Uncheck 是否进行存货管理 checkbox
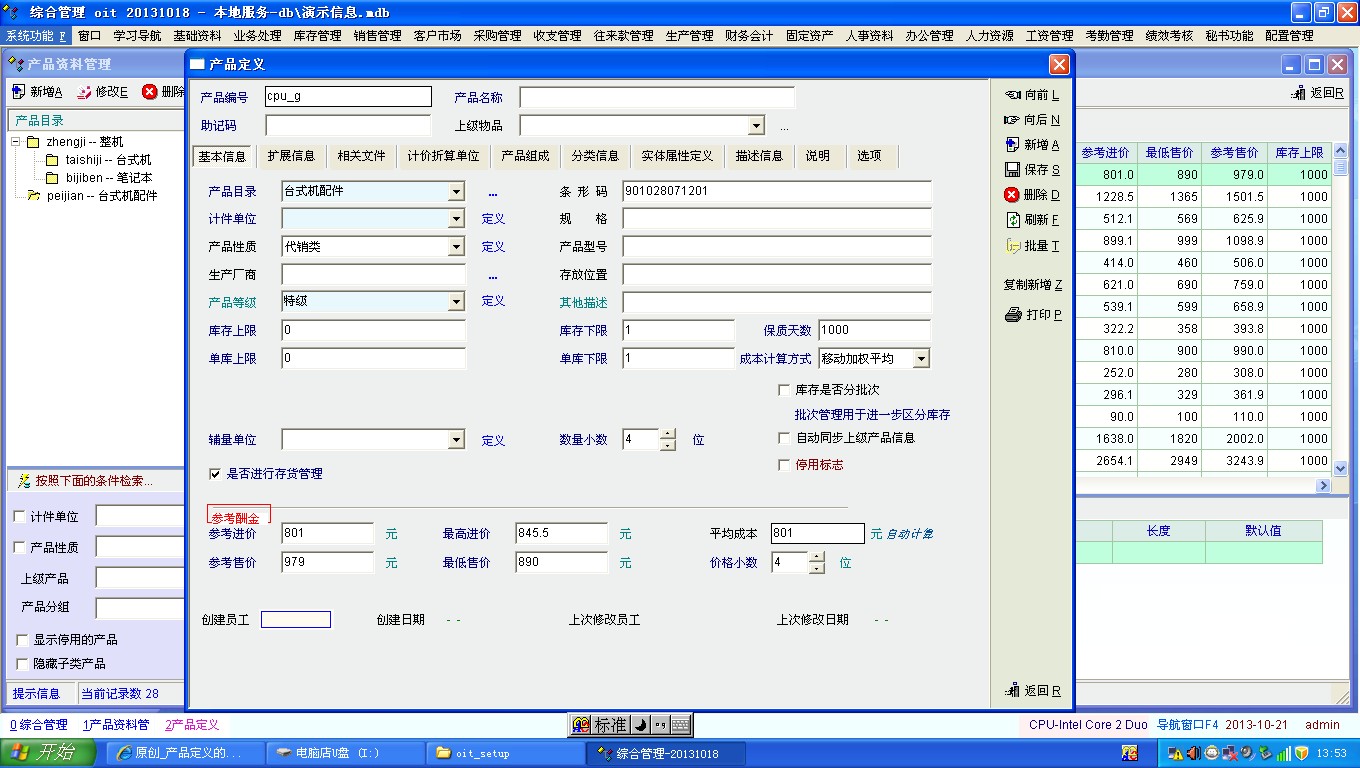 tap(215, 474)
